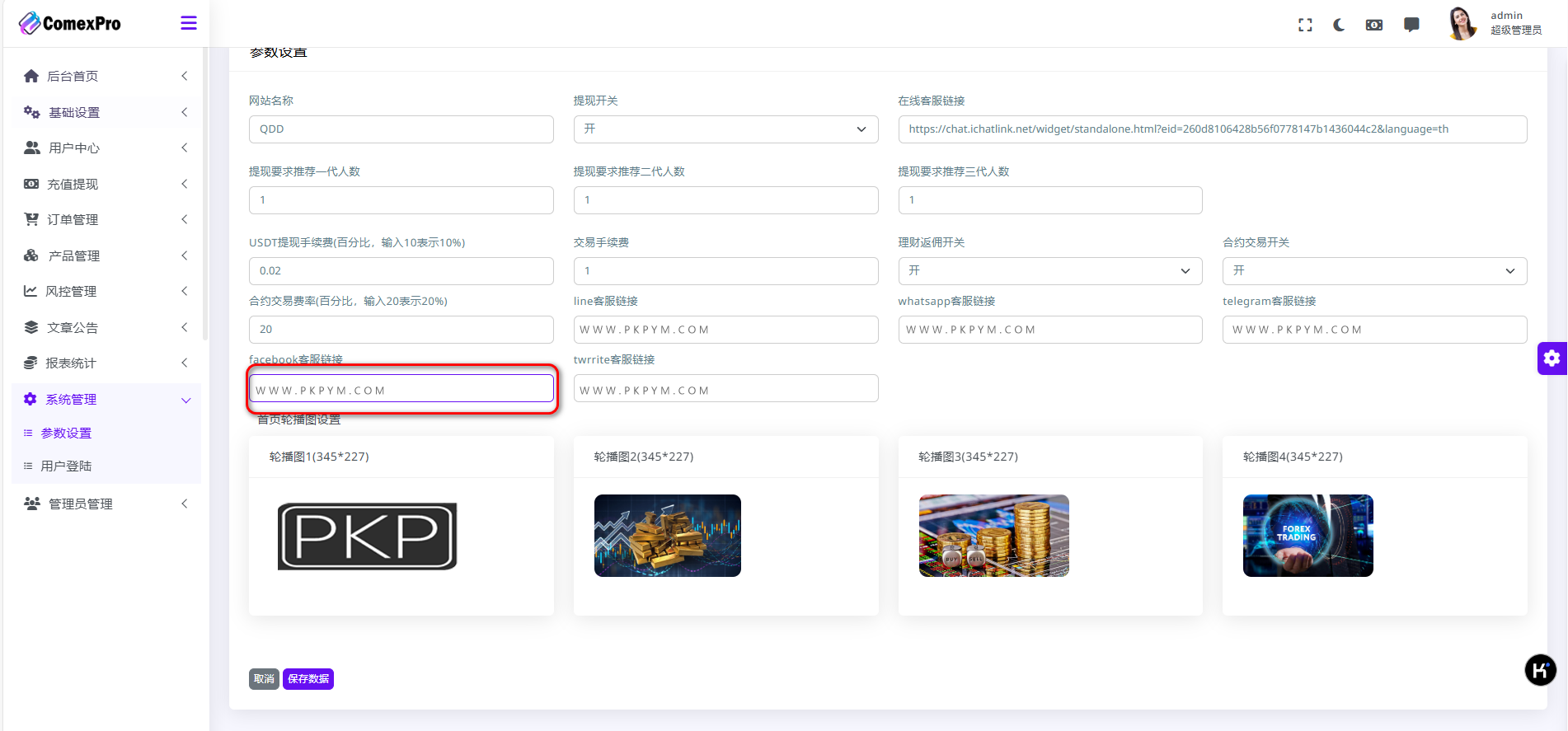The height and width of the screenshot is (731, 1568).
Task: Focus the facebook客服链接 field
Action: (x=401, y=388)
